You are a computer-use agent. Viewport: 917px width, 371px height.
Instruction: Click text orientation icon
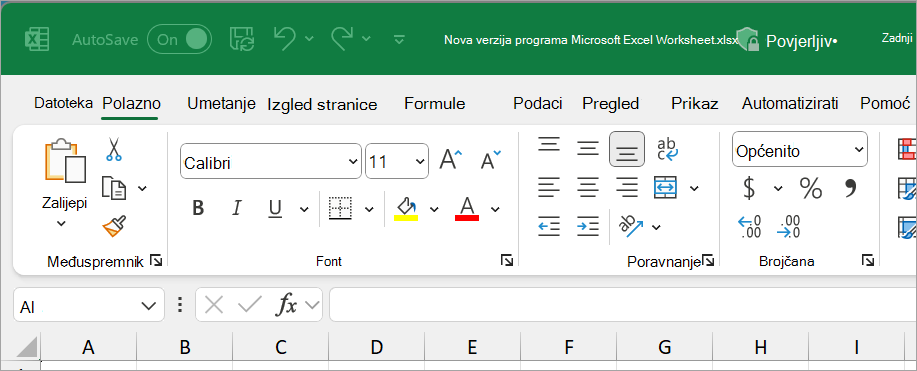click(631, 226)
